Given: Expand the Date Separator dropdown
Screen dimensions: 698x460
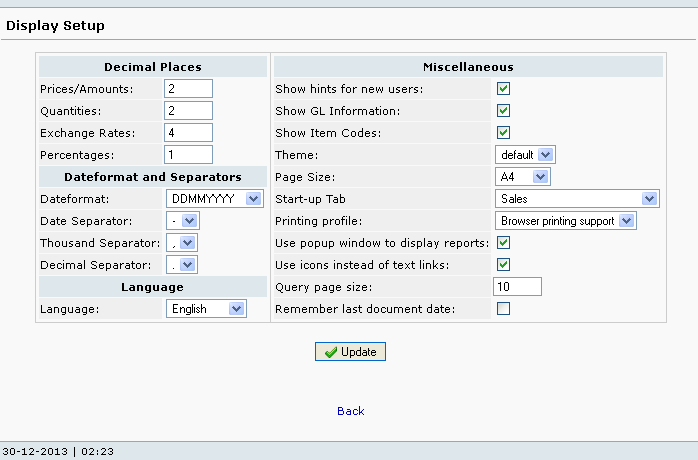Looking at the screenshot, I should tap(182, 221).
